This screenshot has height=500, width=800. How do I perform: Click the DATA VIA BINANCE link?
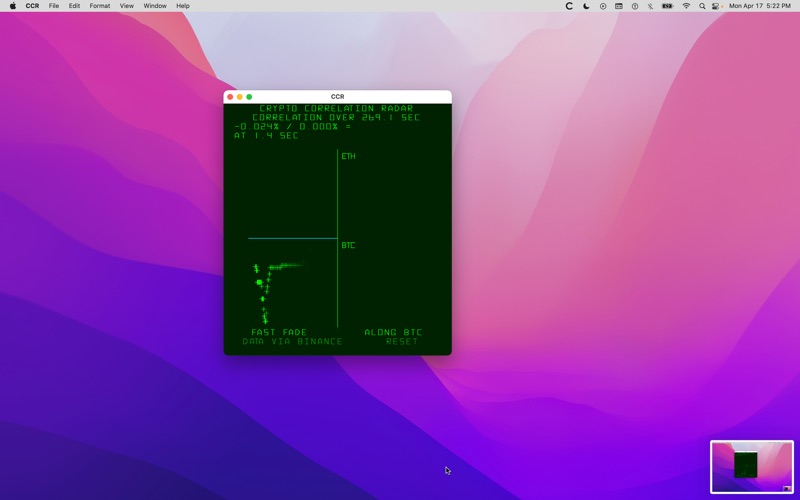292,342
